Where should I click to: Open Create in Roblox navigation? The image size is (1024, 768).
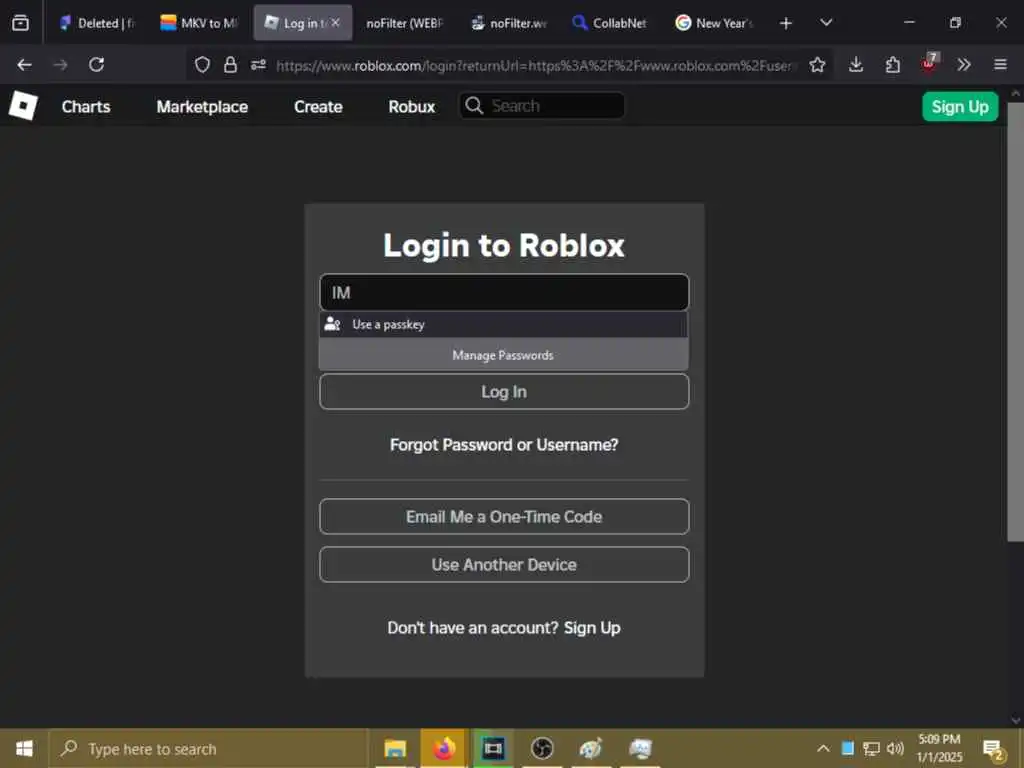318,106
